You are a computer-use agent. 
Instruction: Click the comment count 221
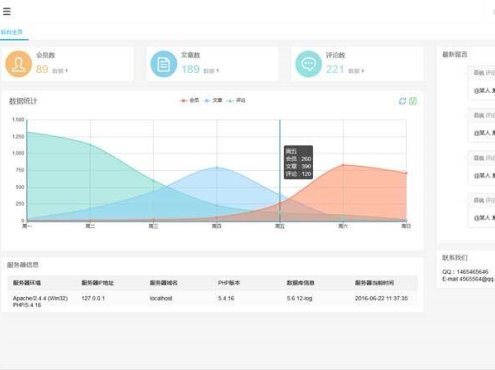coord(335,69)
